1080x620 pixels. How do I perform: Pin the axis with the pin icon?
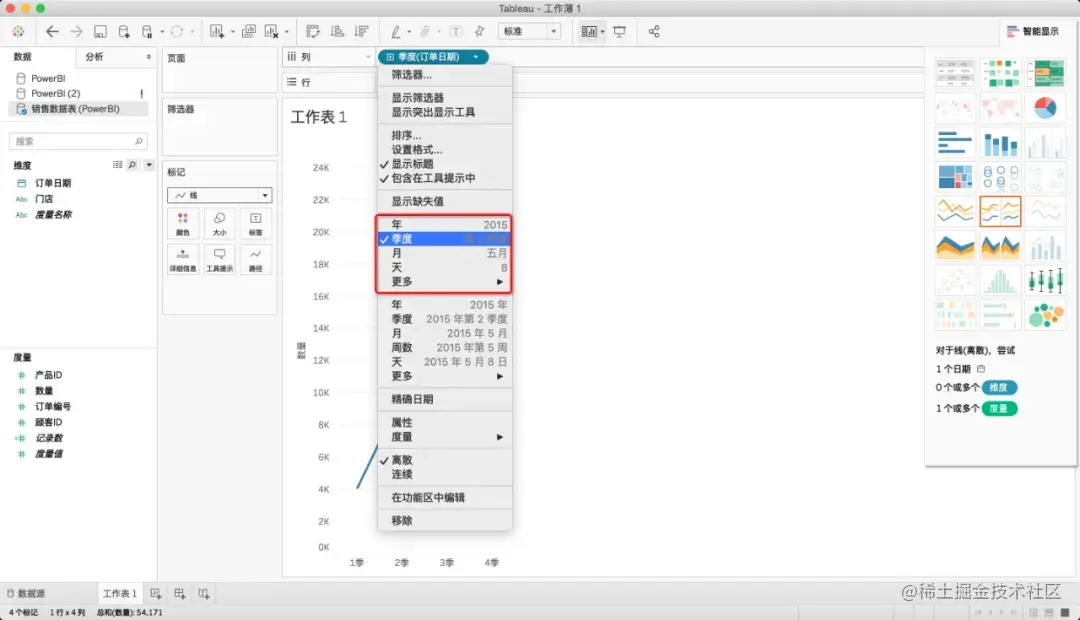480,31
